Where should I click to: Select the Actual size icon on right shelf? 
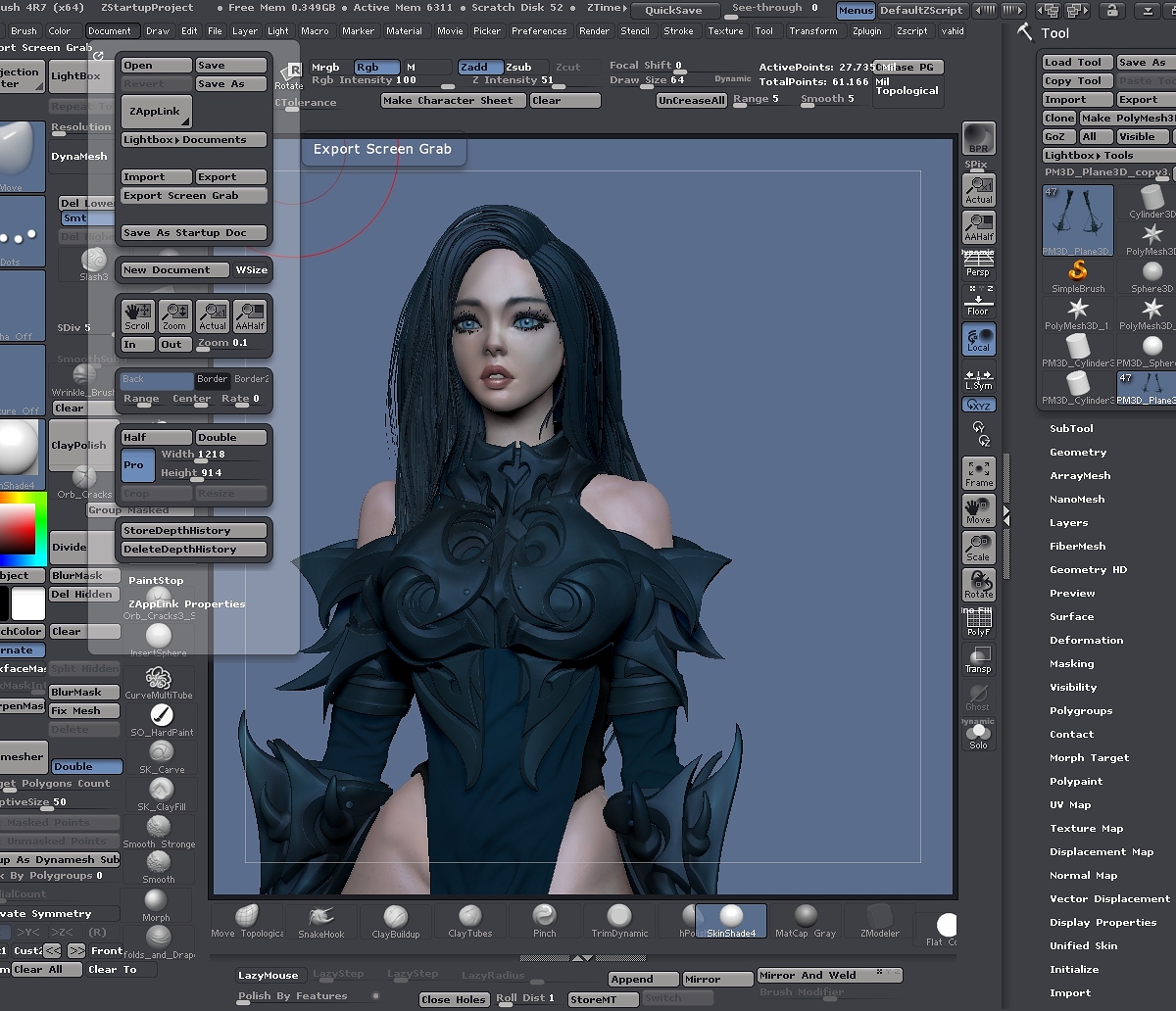(x=978, y=190)
